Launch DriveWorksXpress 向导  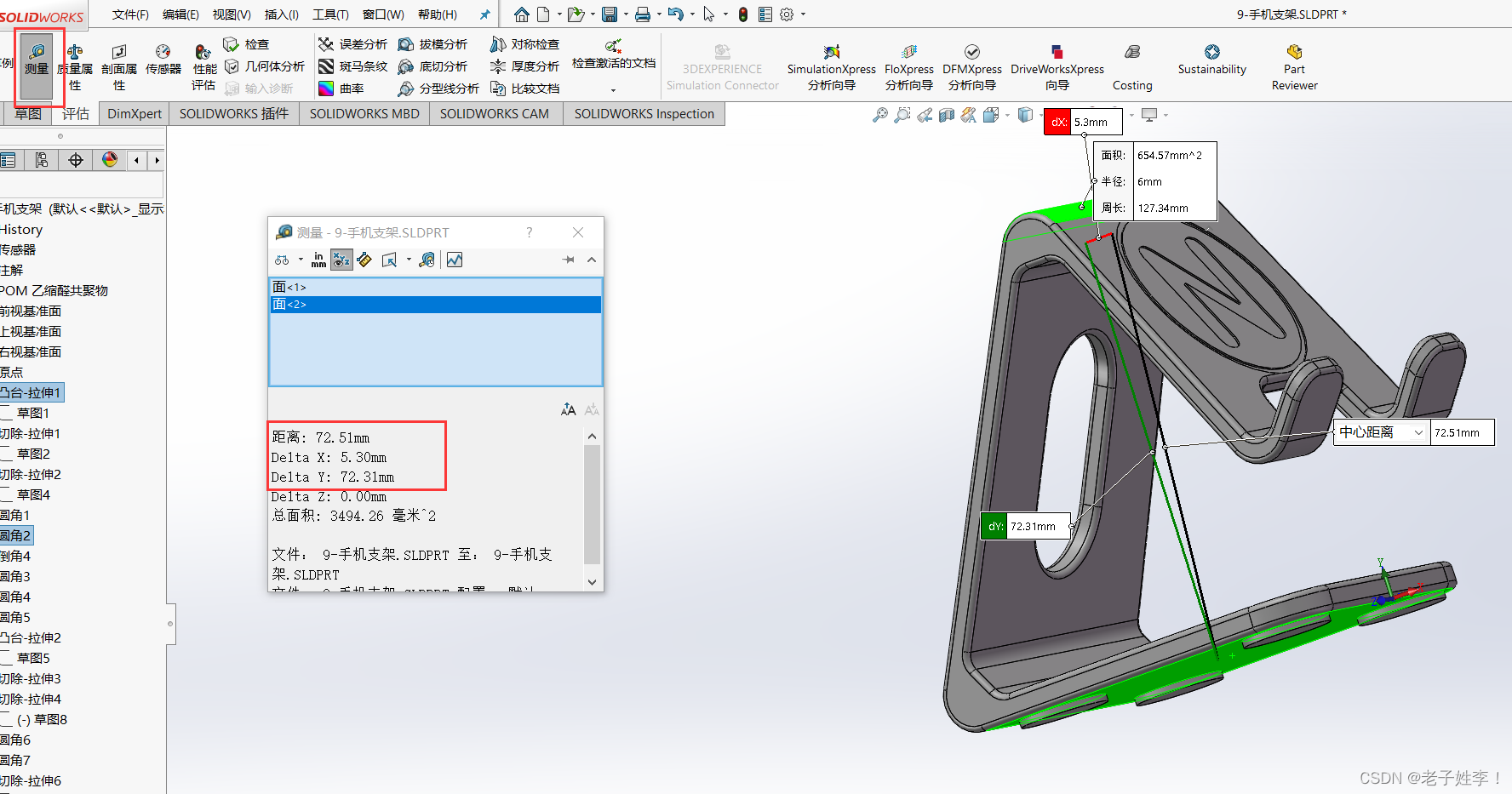1057,68
